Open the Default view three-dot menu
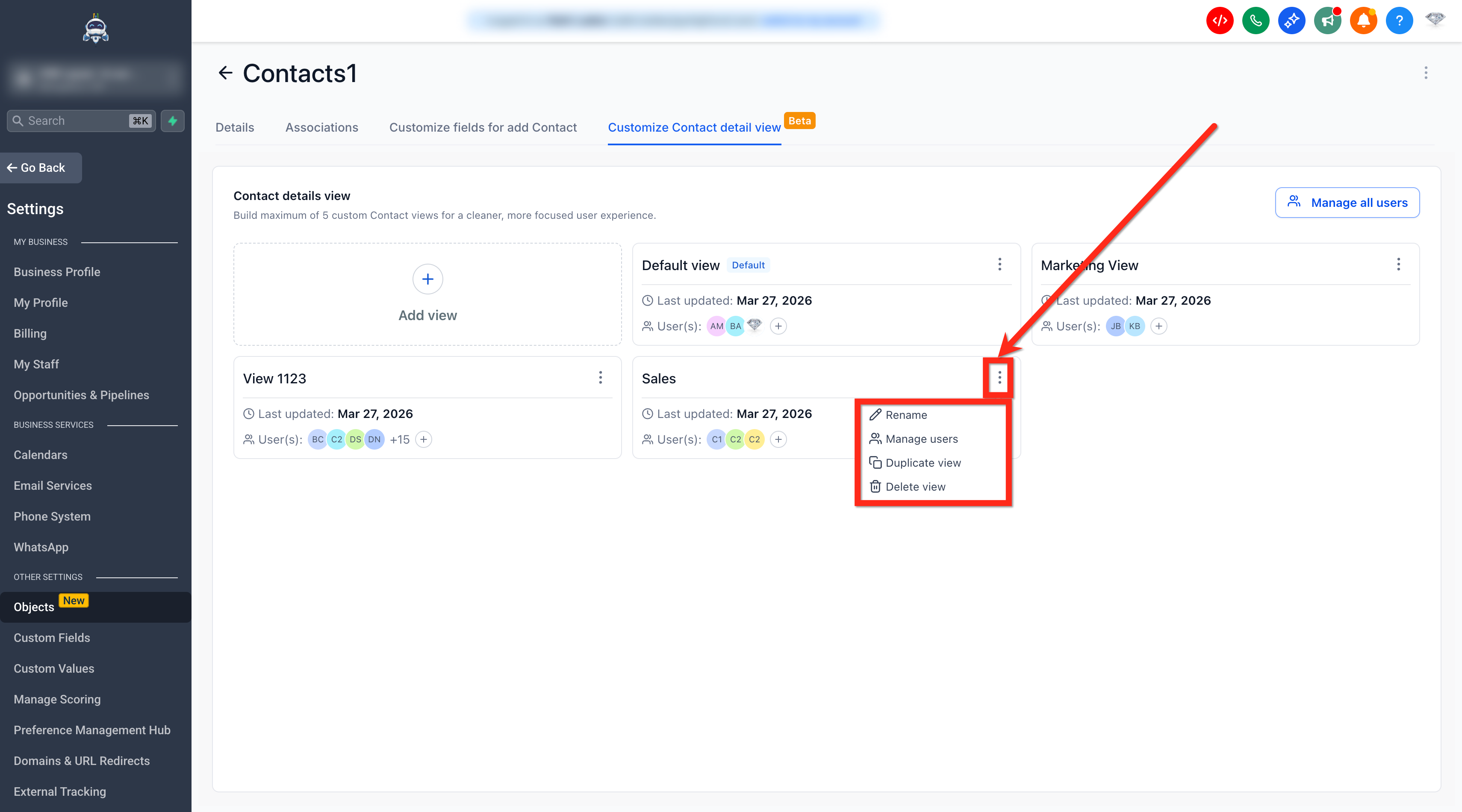Viewport: 1462px width, 812px height. [x=999, y=265]
